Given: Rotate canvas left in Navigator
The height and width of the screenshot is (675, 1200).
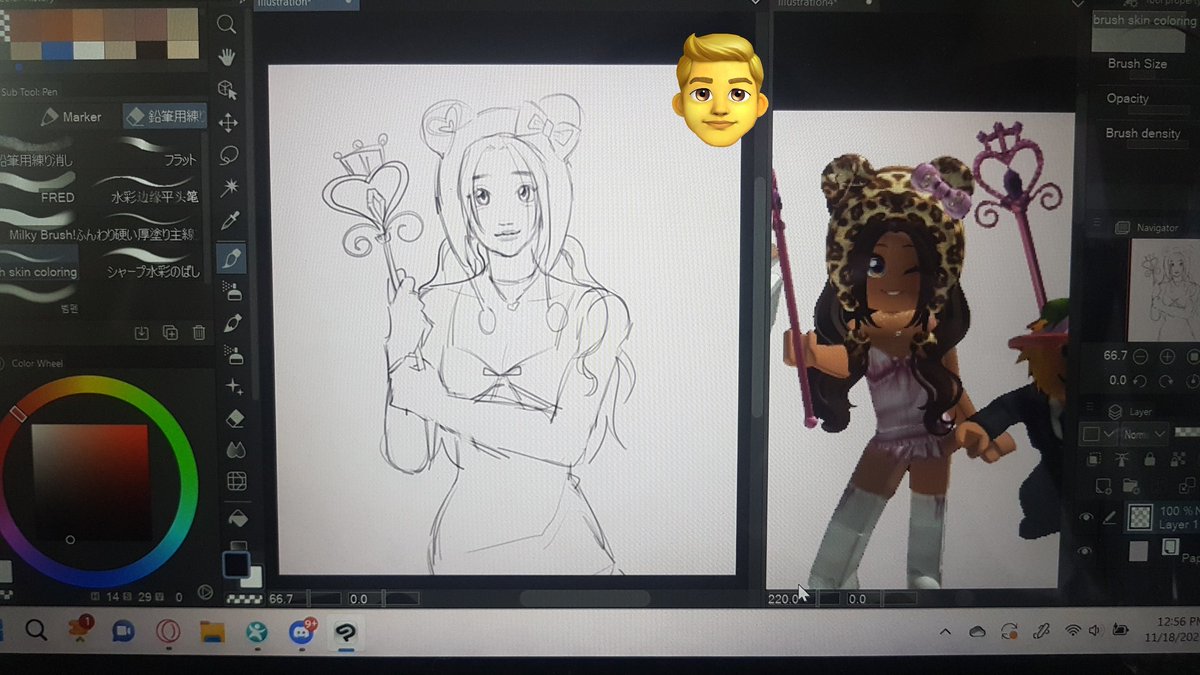Looking at the screenshot, I should (x=1142, y=380).
